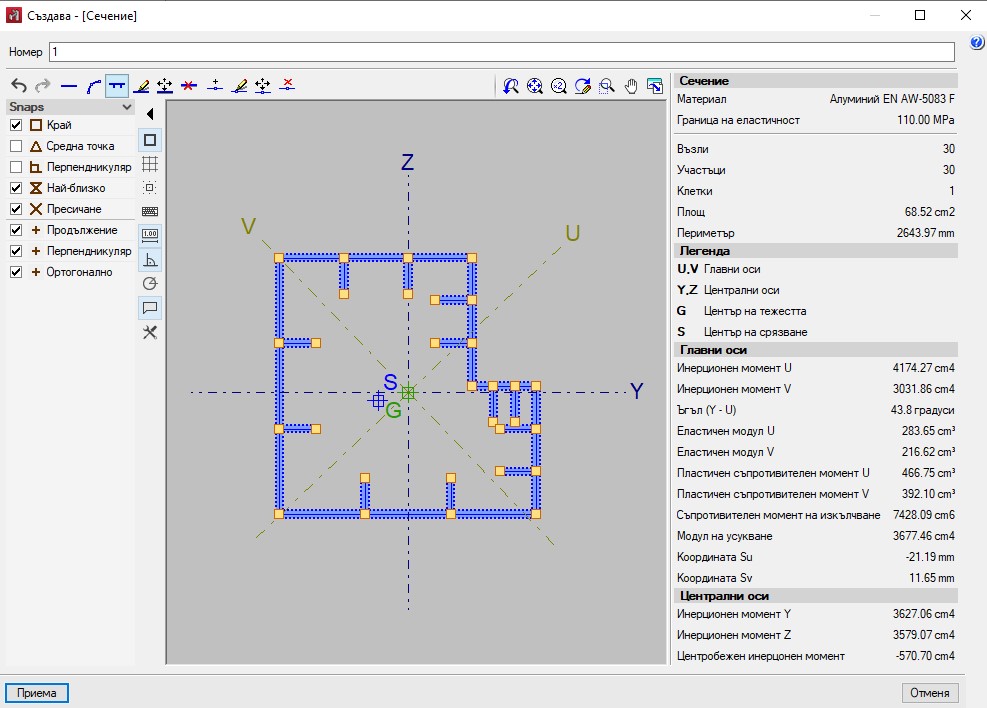987x708 pixels.
Task: Select the straight line segment tool
Action: coord(69,86)
